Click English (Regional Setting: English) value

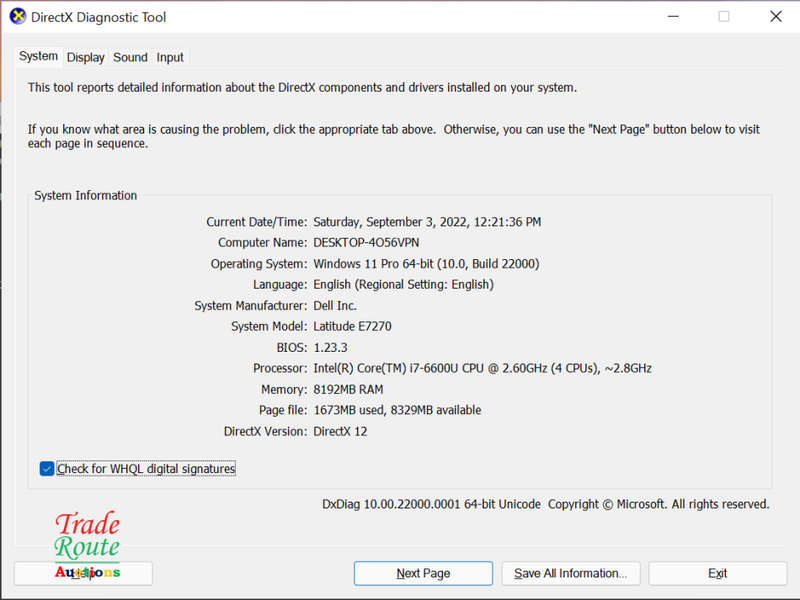(404, 284)
